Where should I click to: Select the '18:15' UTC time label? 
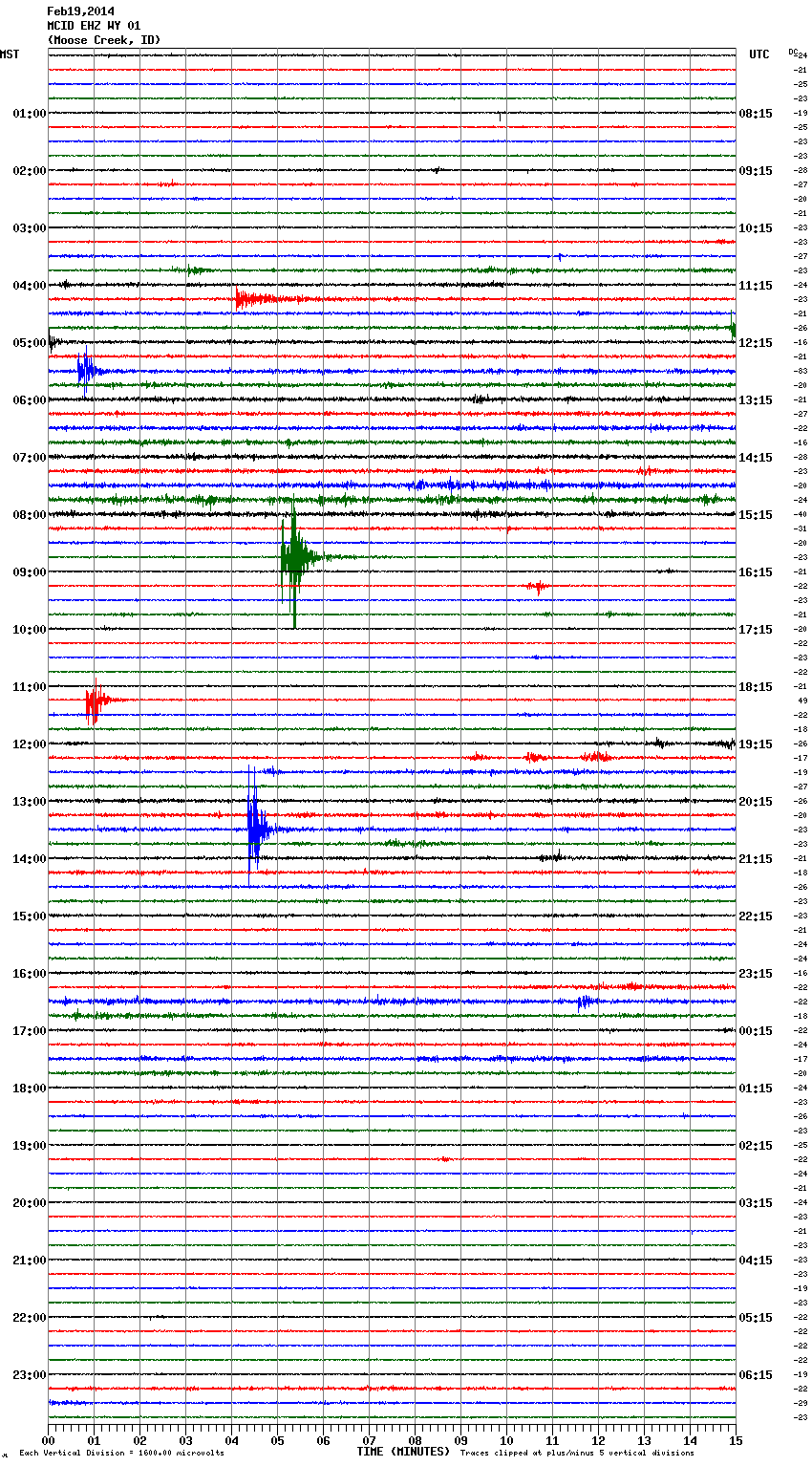point(756,687)
